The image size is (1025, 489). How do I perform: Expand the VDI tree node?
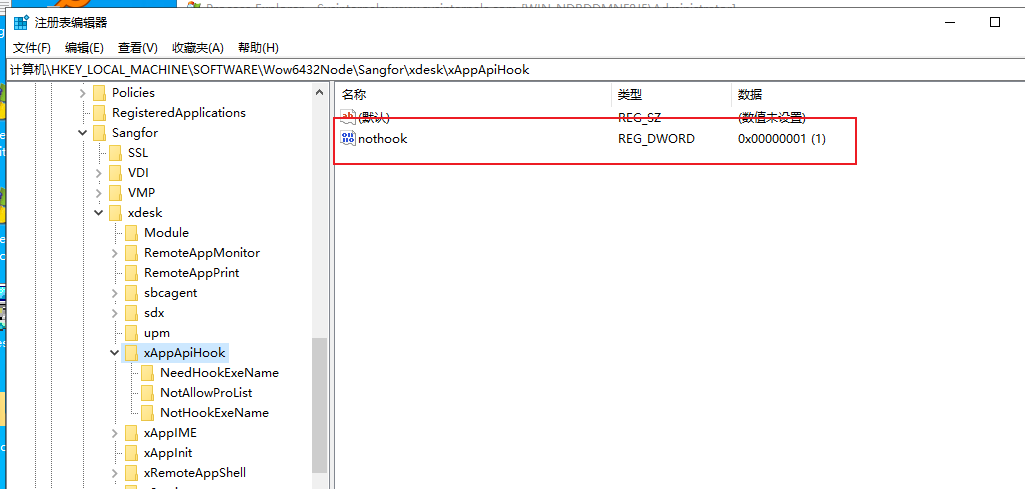[x=98, y=173]
